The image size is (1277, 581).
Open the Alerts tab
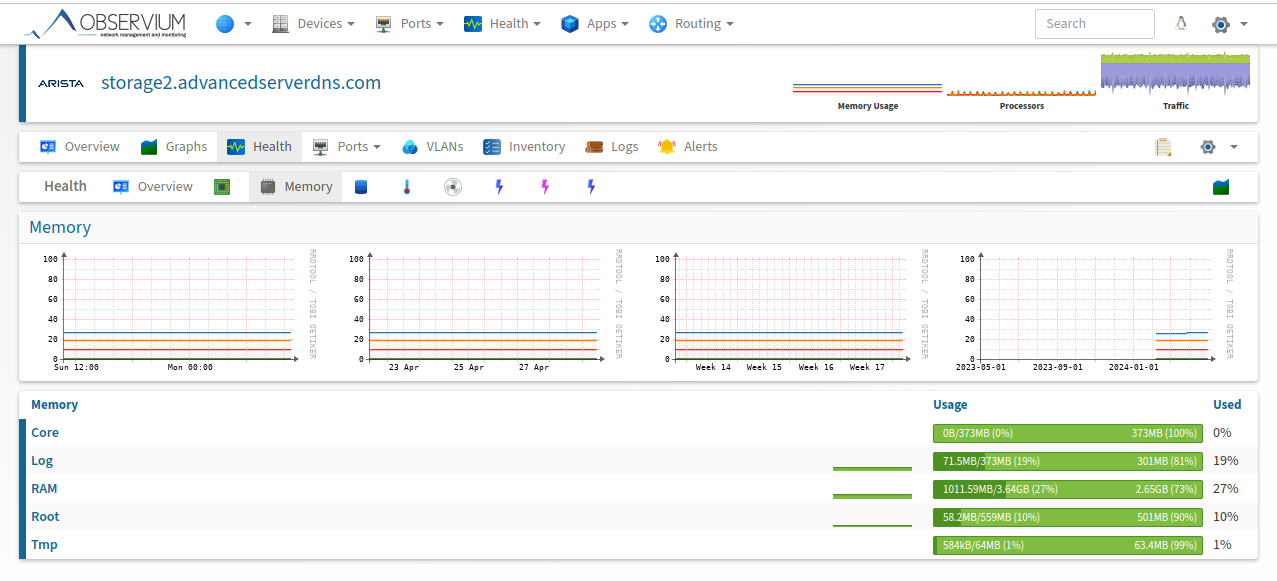pos(688,147)
